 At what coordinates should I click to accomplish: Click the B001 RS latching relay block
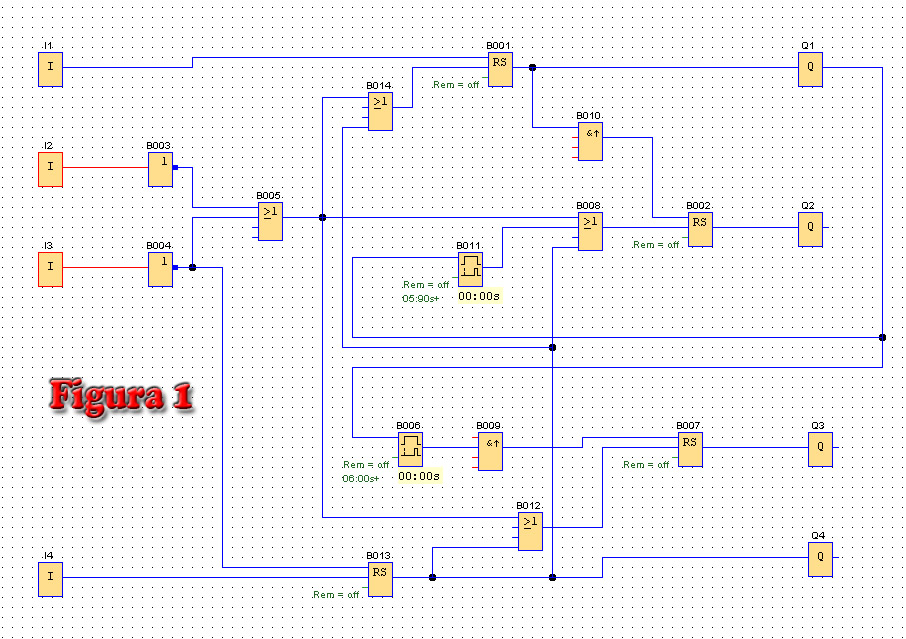click(x=500, y=69)
